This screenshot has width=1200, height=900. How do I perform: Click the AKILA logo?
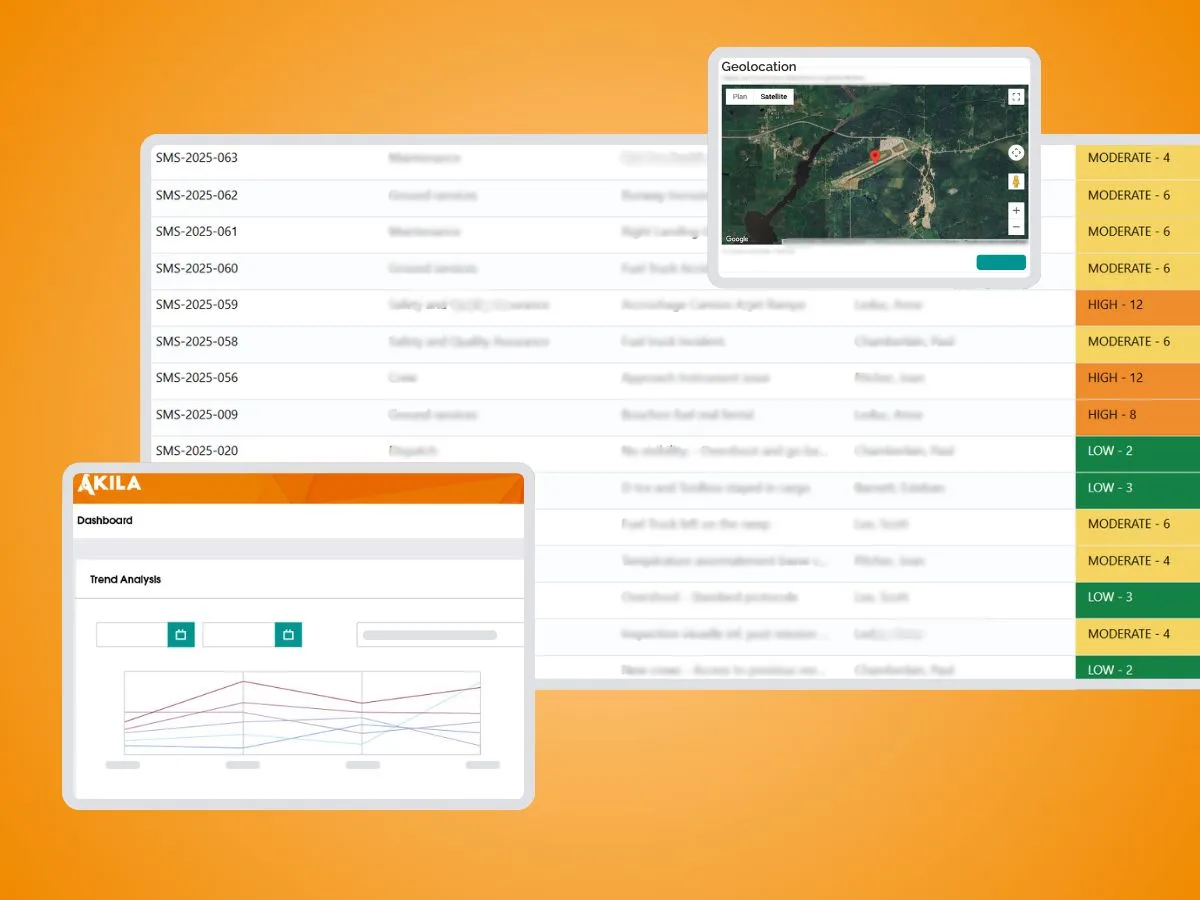(109, 485)
